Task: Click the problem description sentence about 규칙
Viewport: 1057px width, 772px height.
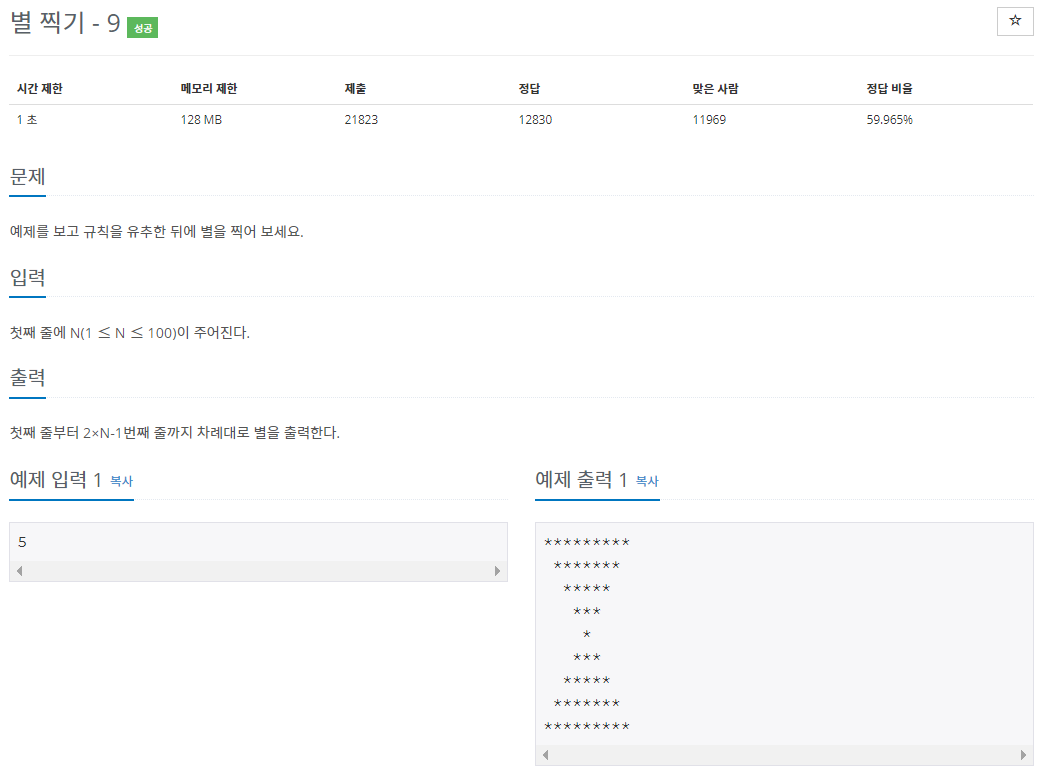Action: tap(156, 232)
